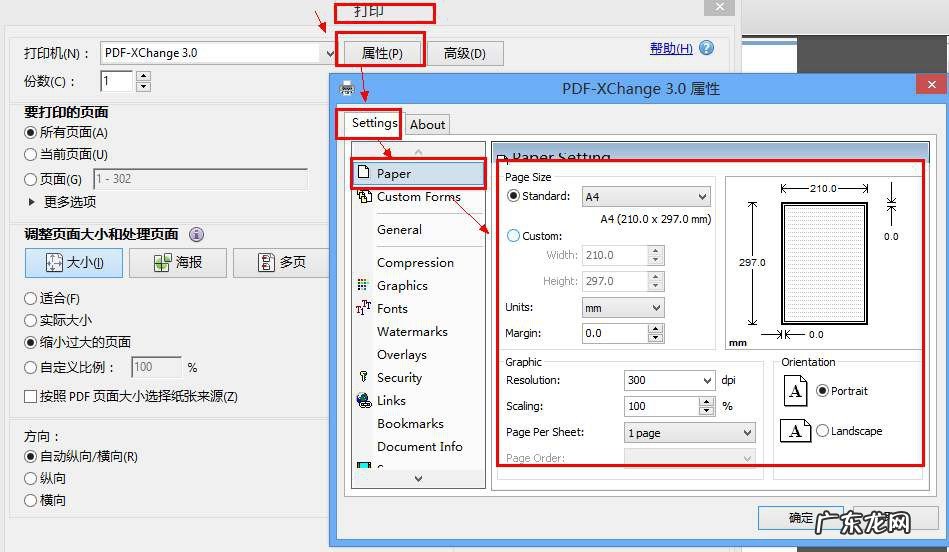Click the Portrait orientation page icon

795,391
